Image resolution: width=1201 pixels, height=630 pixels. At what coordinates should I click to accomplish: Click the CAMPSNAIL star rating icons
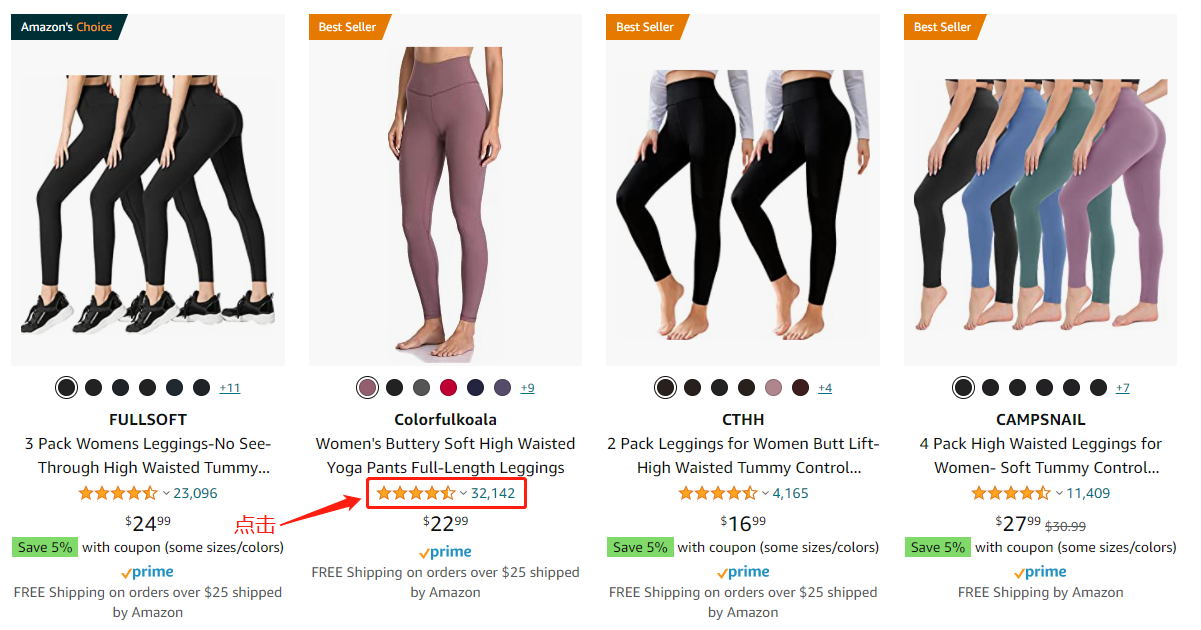1010,493
